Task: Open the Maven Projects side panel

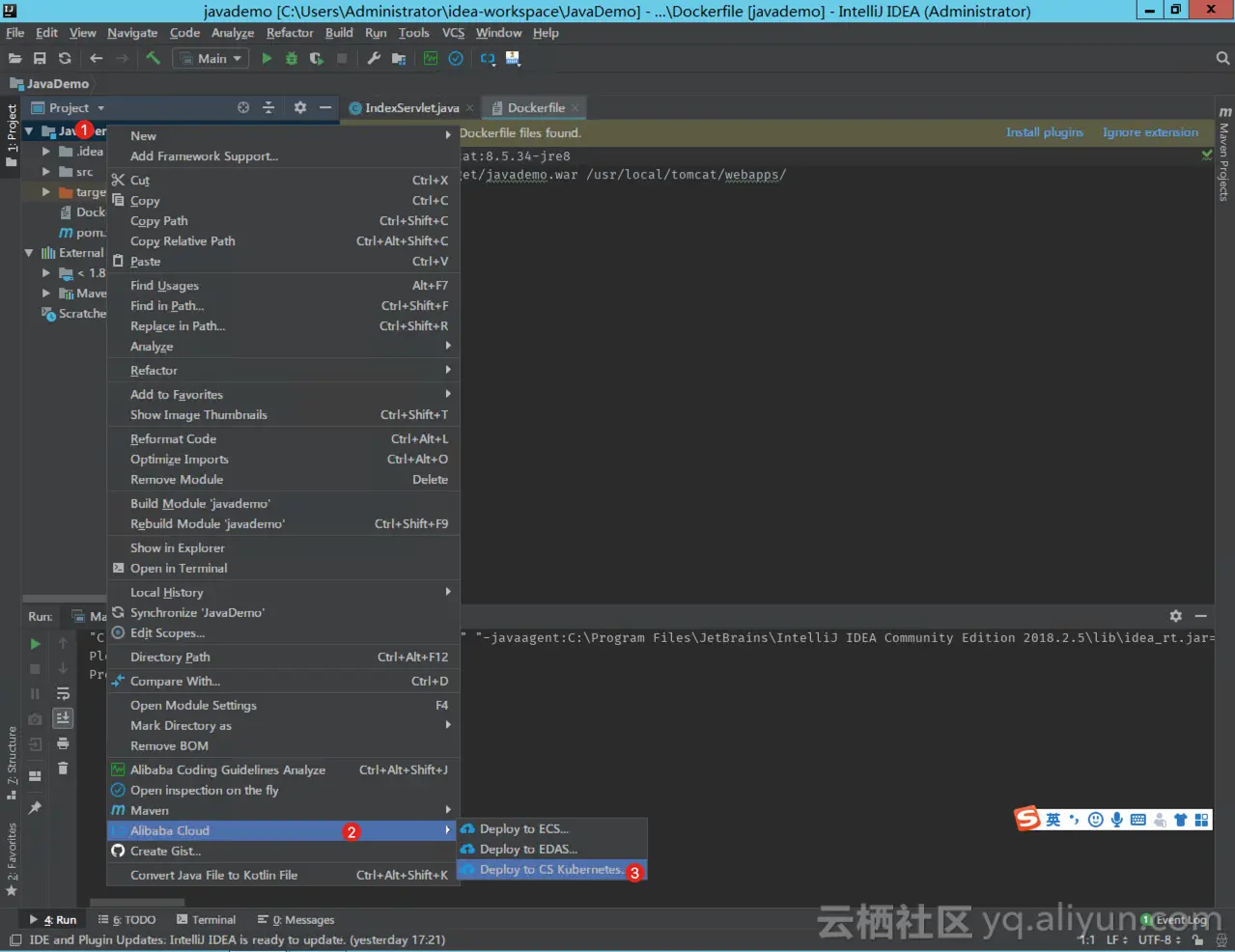Action: 1224,154
